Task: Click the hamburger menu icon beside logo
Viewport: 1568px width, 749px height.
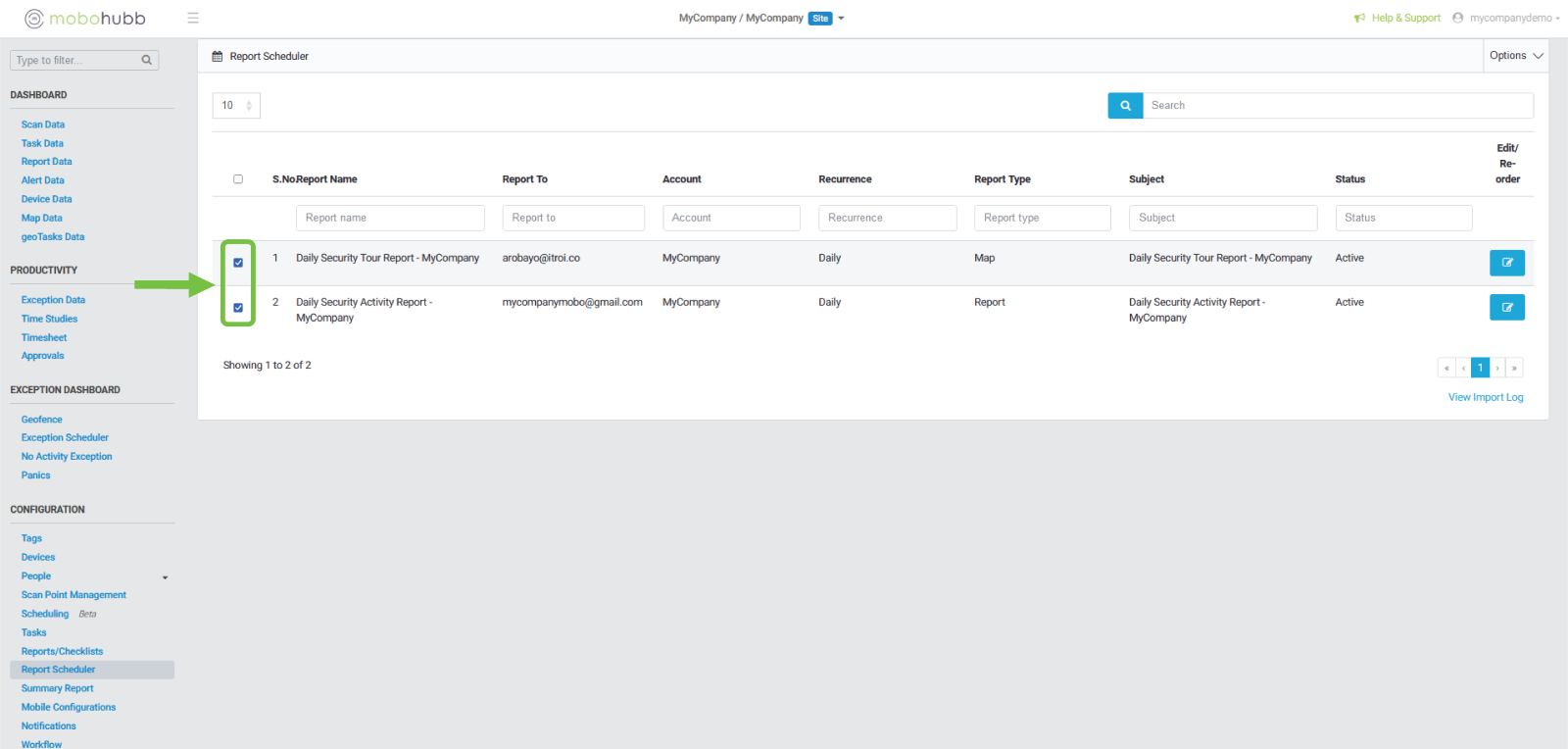Action: click(193, 18)
